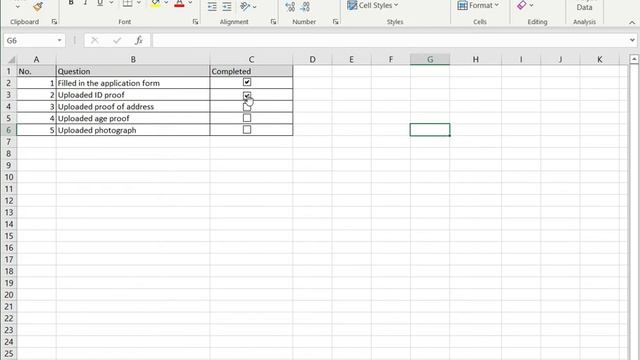
Task: Click the Increase Decimal icon
Action: click(290, 6)
